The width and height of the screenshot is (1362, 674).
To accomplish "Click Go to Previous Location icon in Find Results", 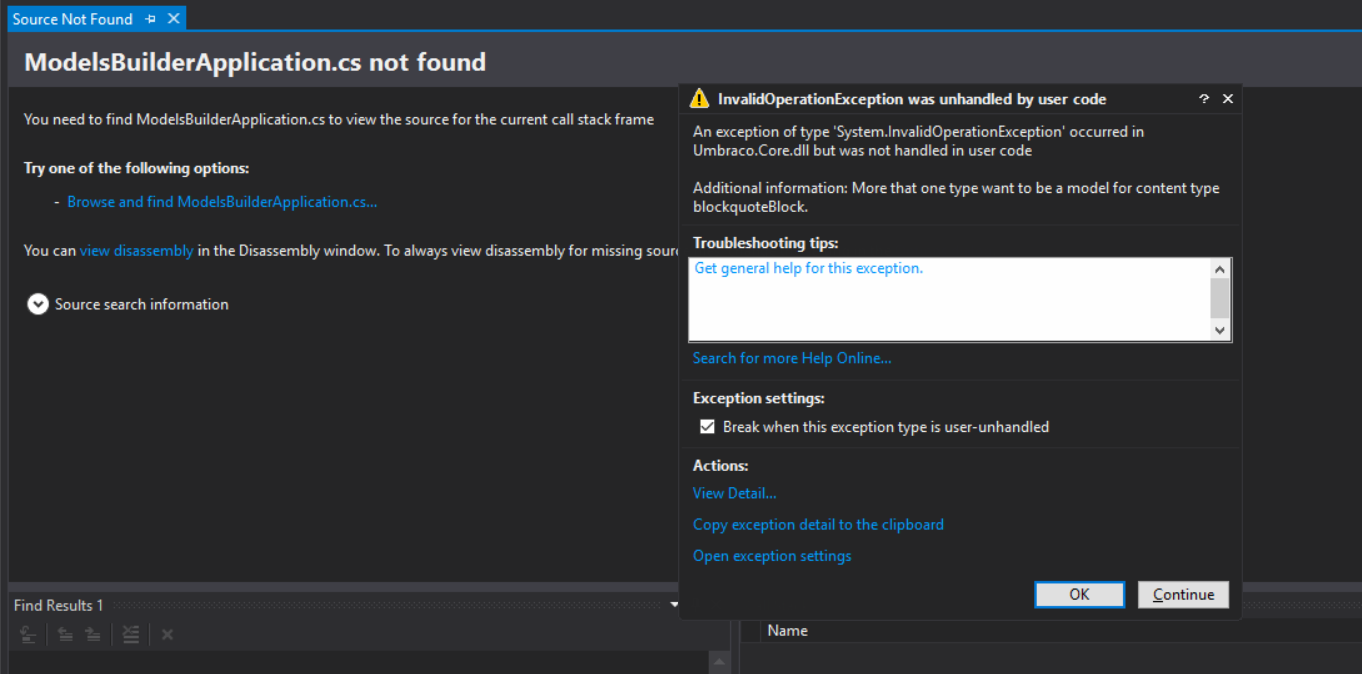I will click(65, 635).
